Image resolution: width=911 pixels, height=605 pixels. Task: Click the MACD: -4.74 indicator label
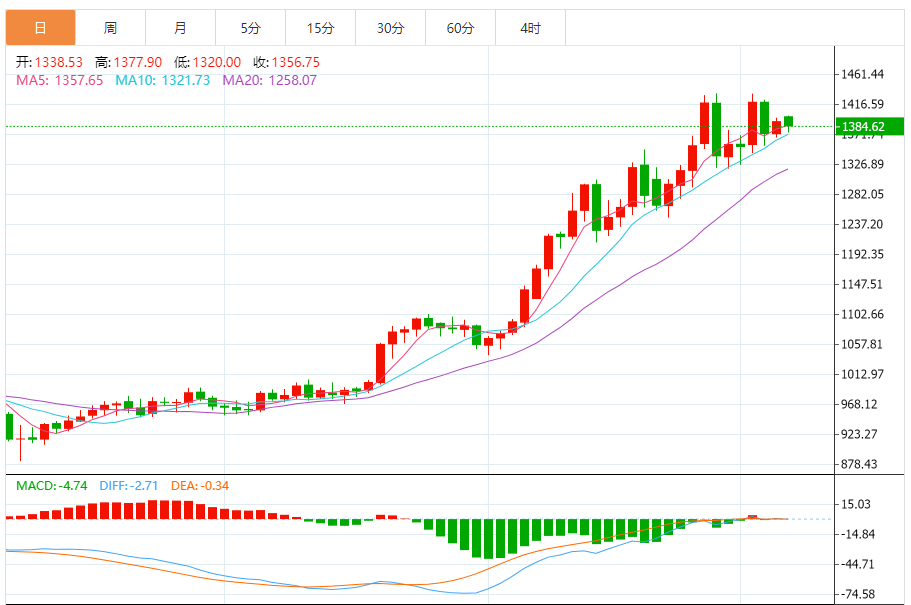[52, 486]
